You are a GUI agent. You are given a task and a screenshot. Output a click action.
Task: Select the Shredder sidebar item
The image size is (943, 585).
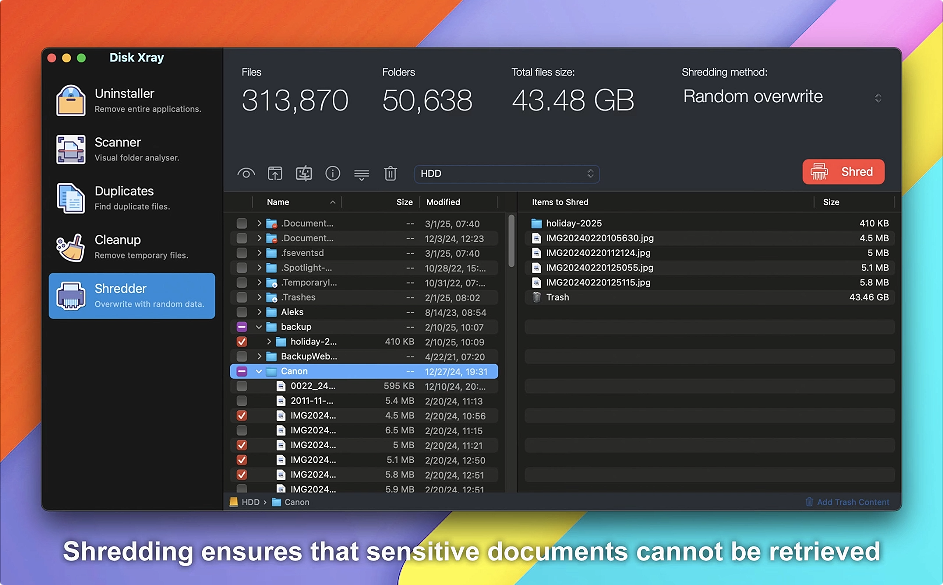pos(132,295)
